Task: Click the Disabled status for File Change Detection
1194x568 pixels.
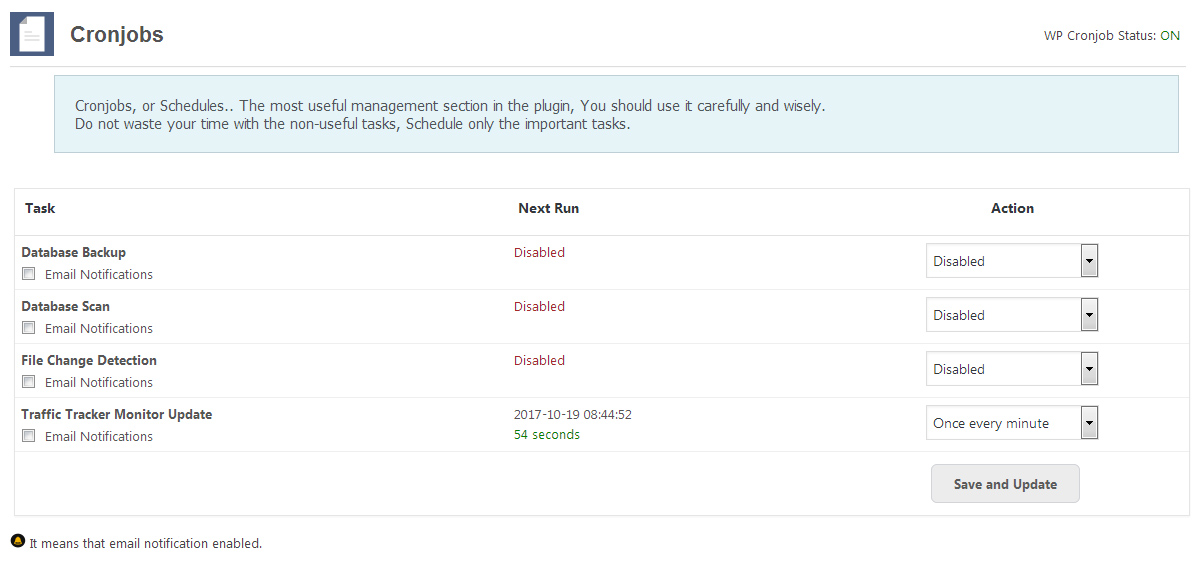Action: tap(539, 360)
